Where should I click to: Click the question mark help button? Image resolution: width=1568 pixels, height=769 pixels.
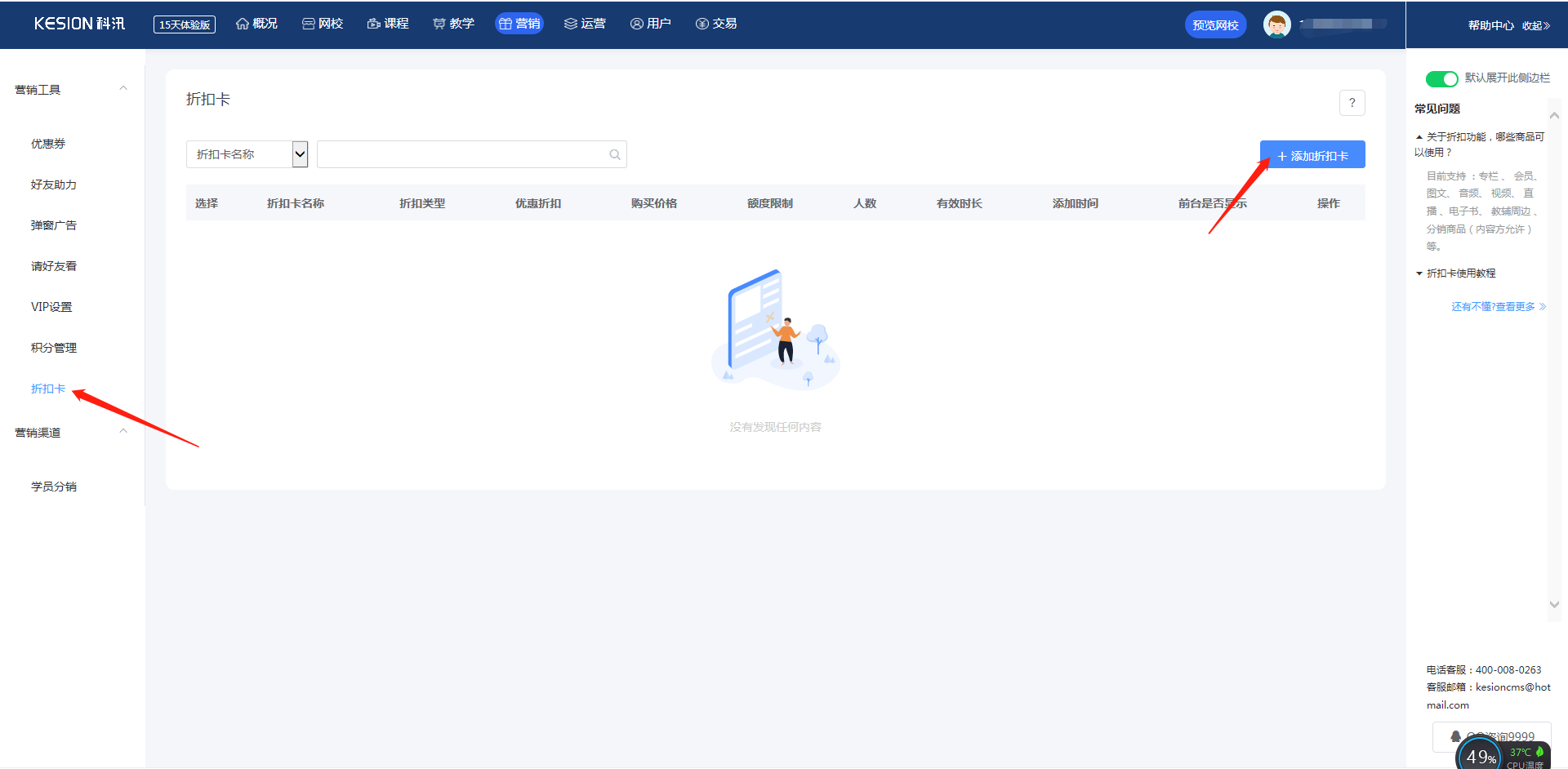coord(1352,103)
